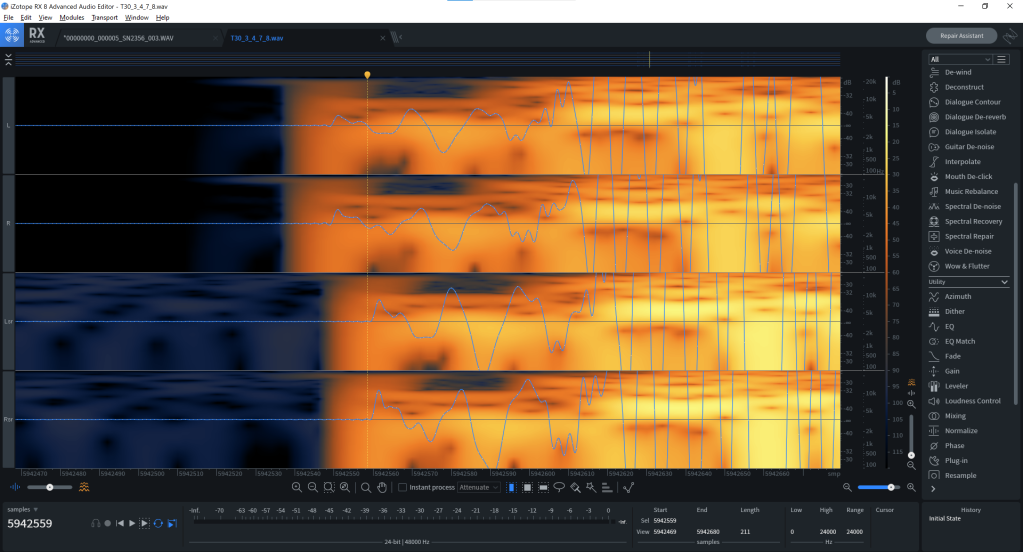Image resolution: width=1023 pixels, height=552 pixels.
Task: Click the Repair Assistant button
Action: pyautogui.click(x=961, y=36)
